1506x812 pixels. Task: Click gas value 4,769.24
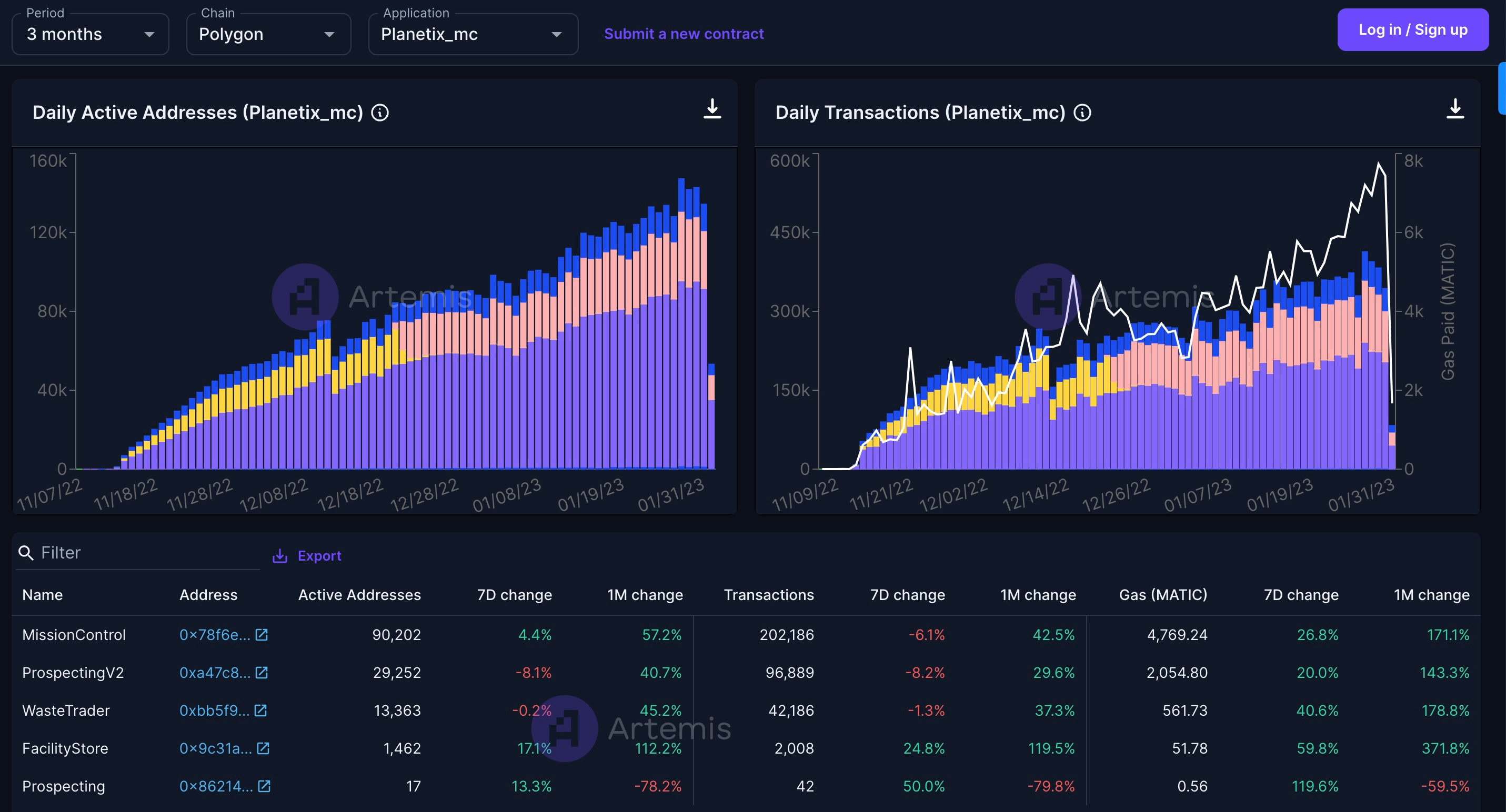pos(1177,634)
